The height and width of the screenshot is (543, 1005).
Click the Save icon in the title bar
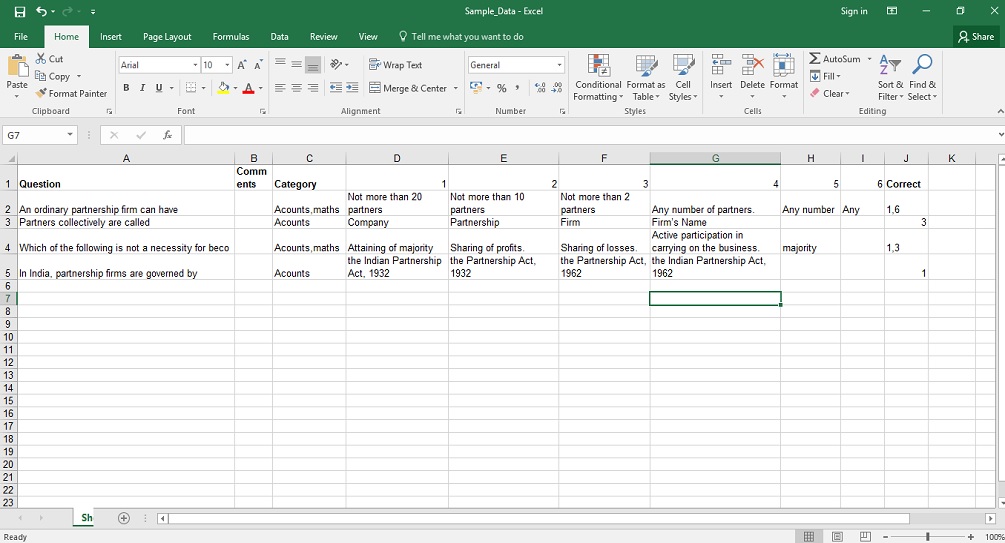tap(19, 11)
